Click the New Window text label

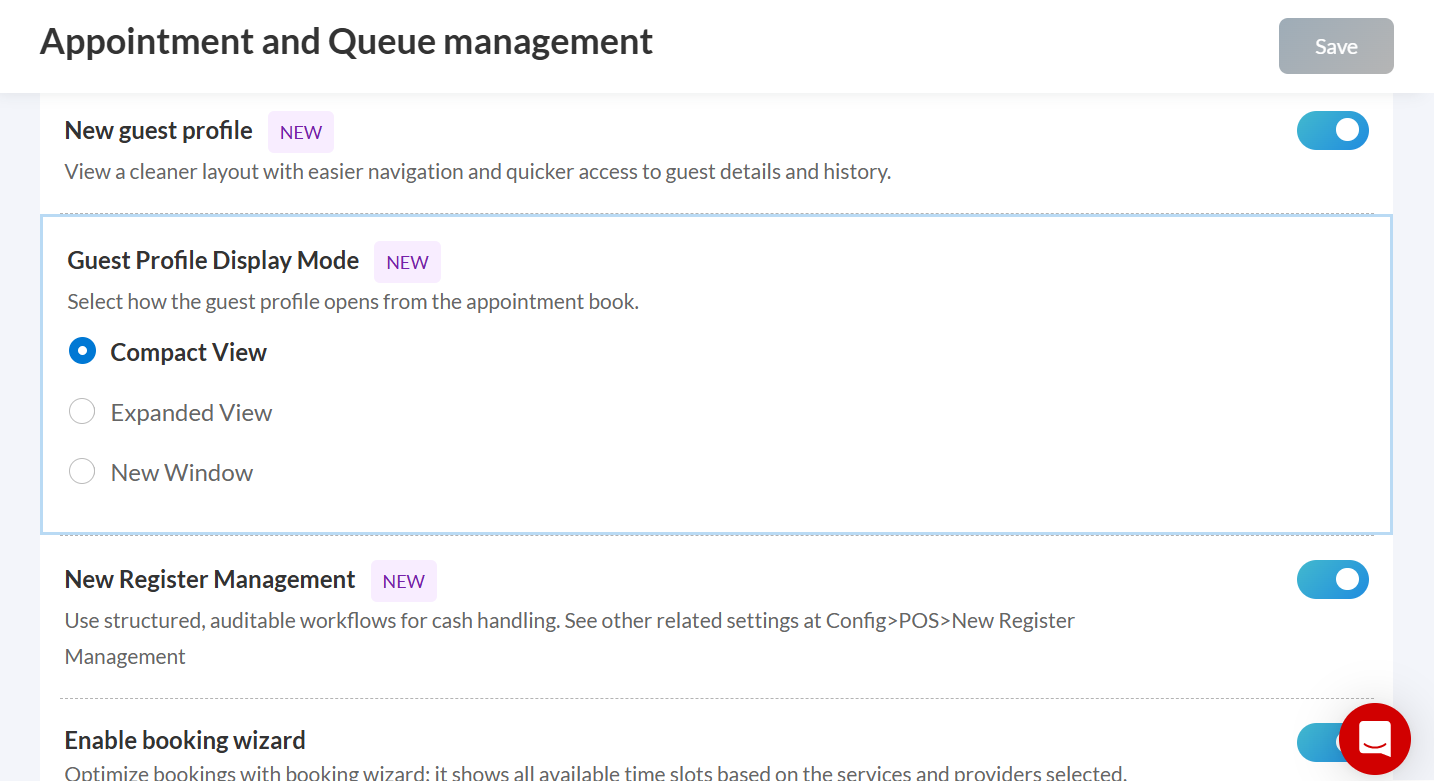(x=181, y=473)
